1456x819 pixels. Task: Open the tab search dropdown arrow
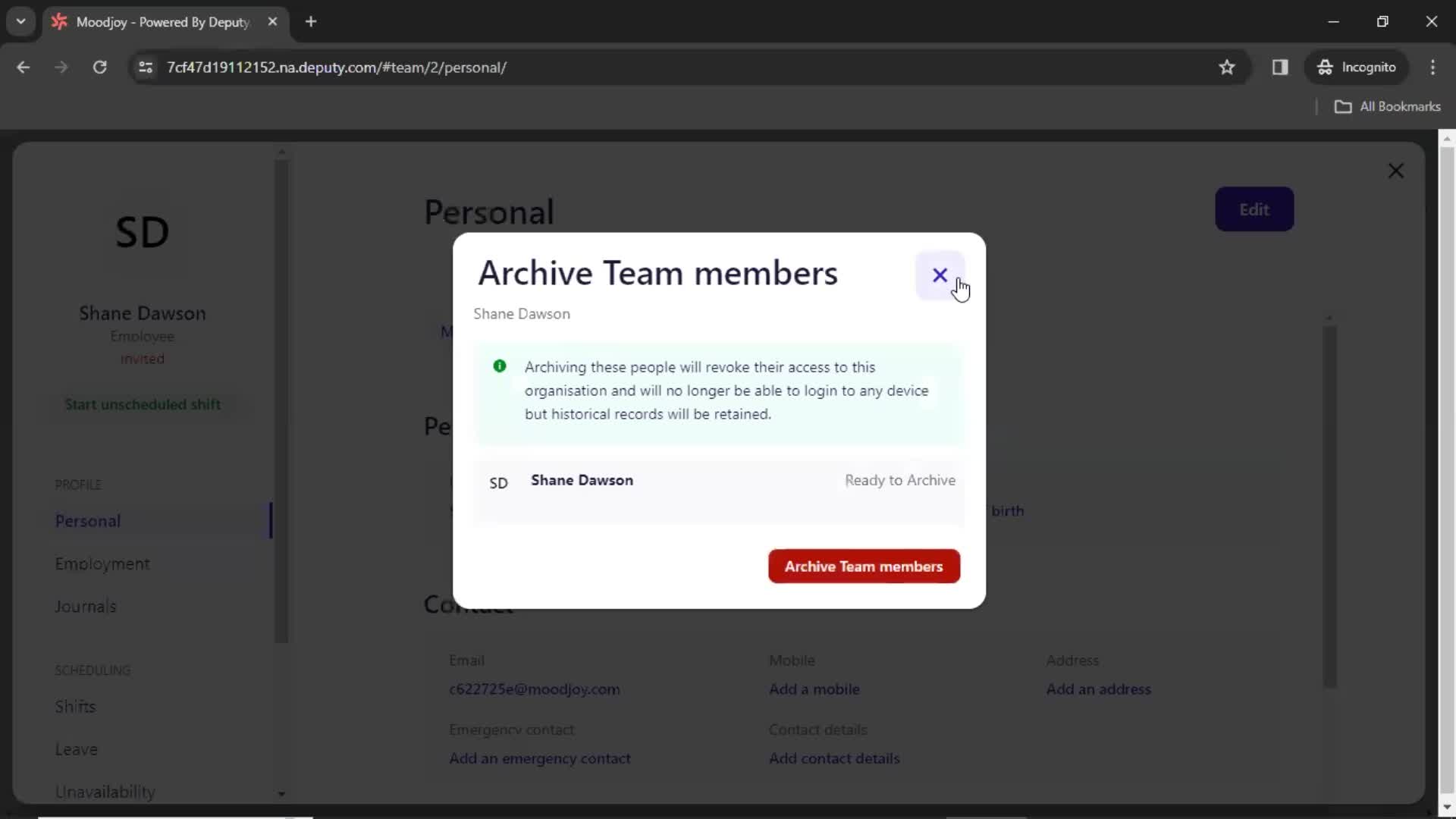(20, 21)
